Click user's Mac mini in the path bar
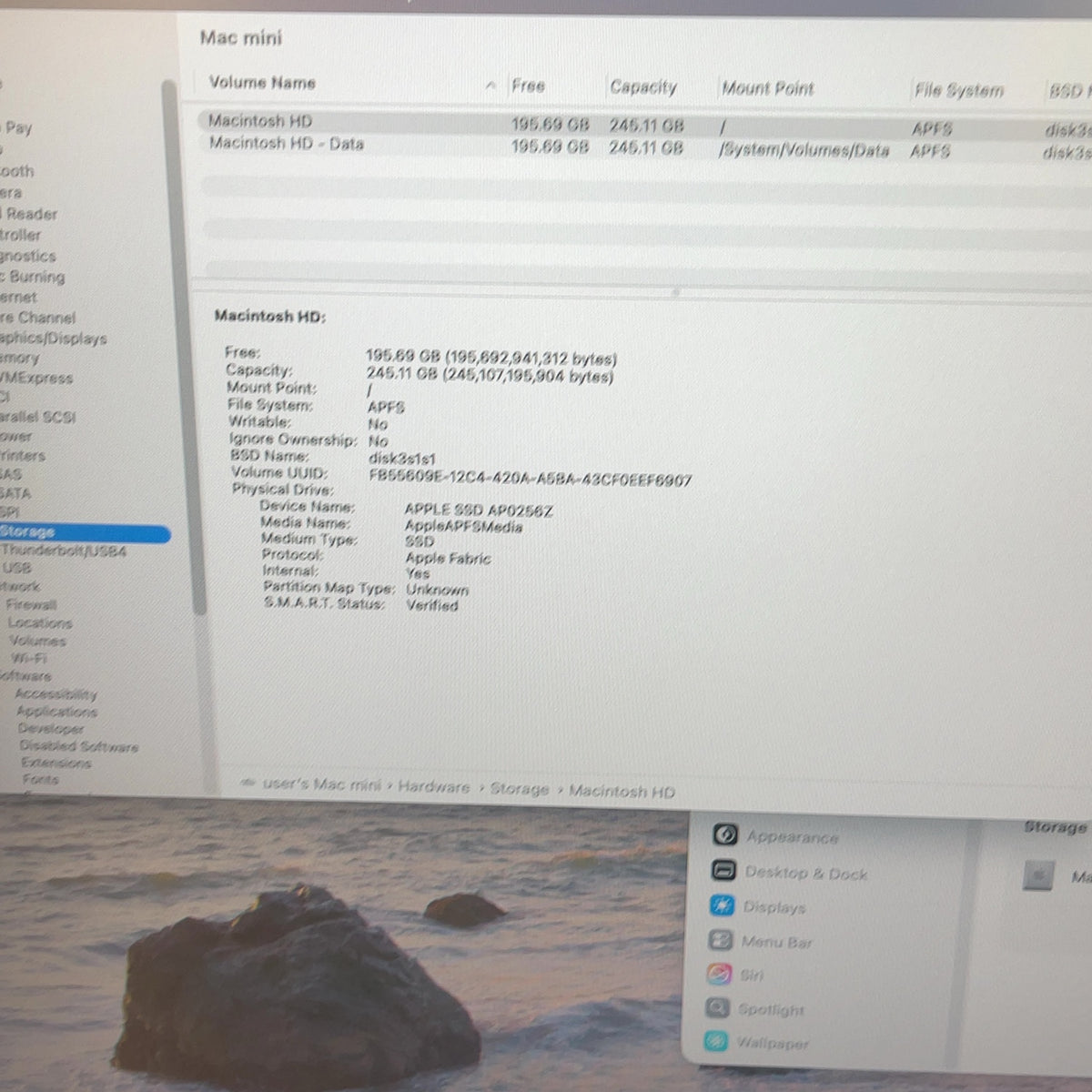Screen dimensions: 1092x1092 coord(321,784)
